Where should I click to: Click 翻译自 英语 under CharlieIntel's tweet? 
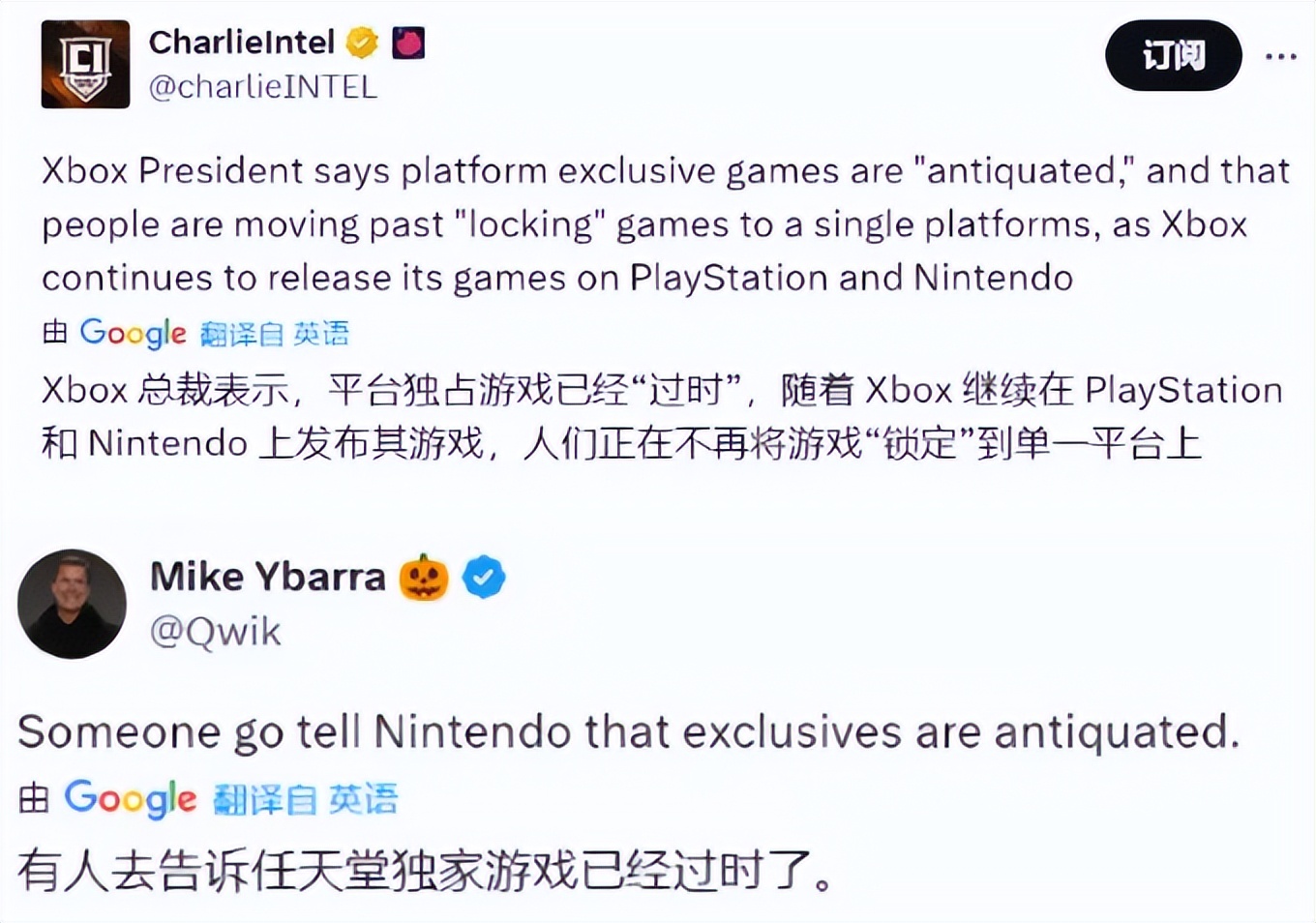274,334
